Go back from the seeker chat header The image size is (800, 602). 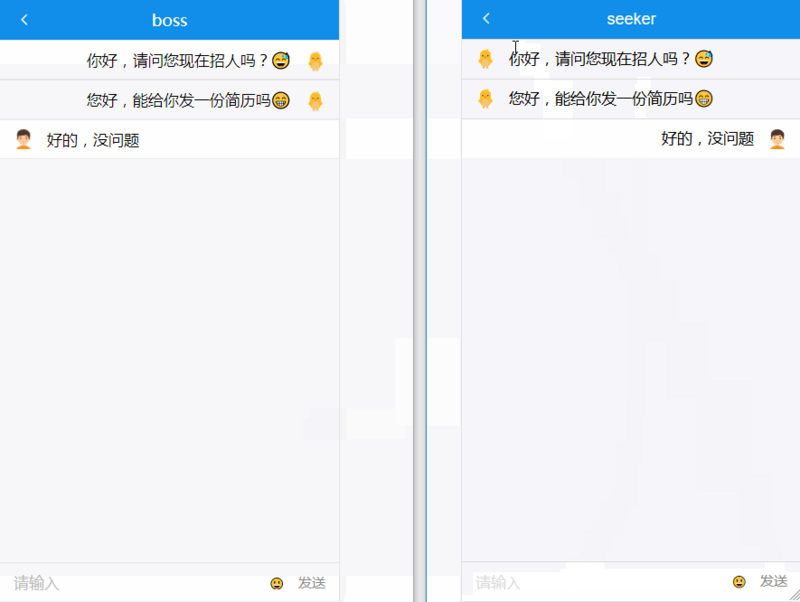486,19
